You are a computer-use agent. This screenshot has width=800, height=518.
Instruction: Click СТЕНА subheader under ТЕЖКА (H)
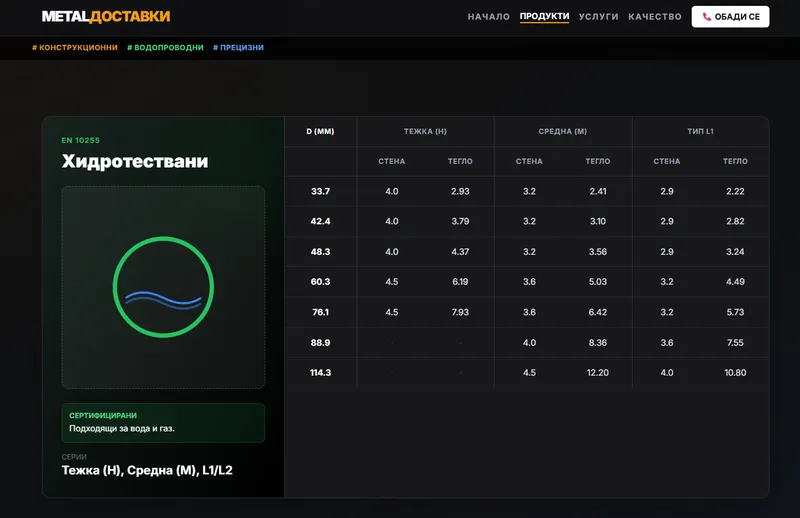392,161
